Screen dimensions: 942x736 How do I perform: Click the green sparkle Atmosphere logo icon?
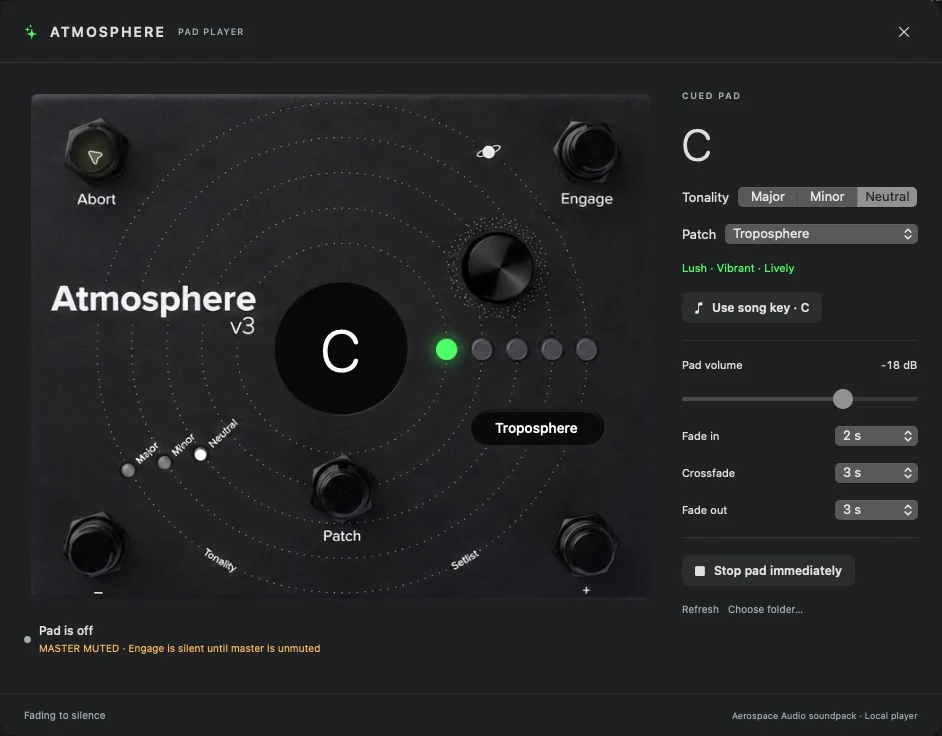31,32
